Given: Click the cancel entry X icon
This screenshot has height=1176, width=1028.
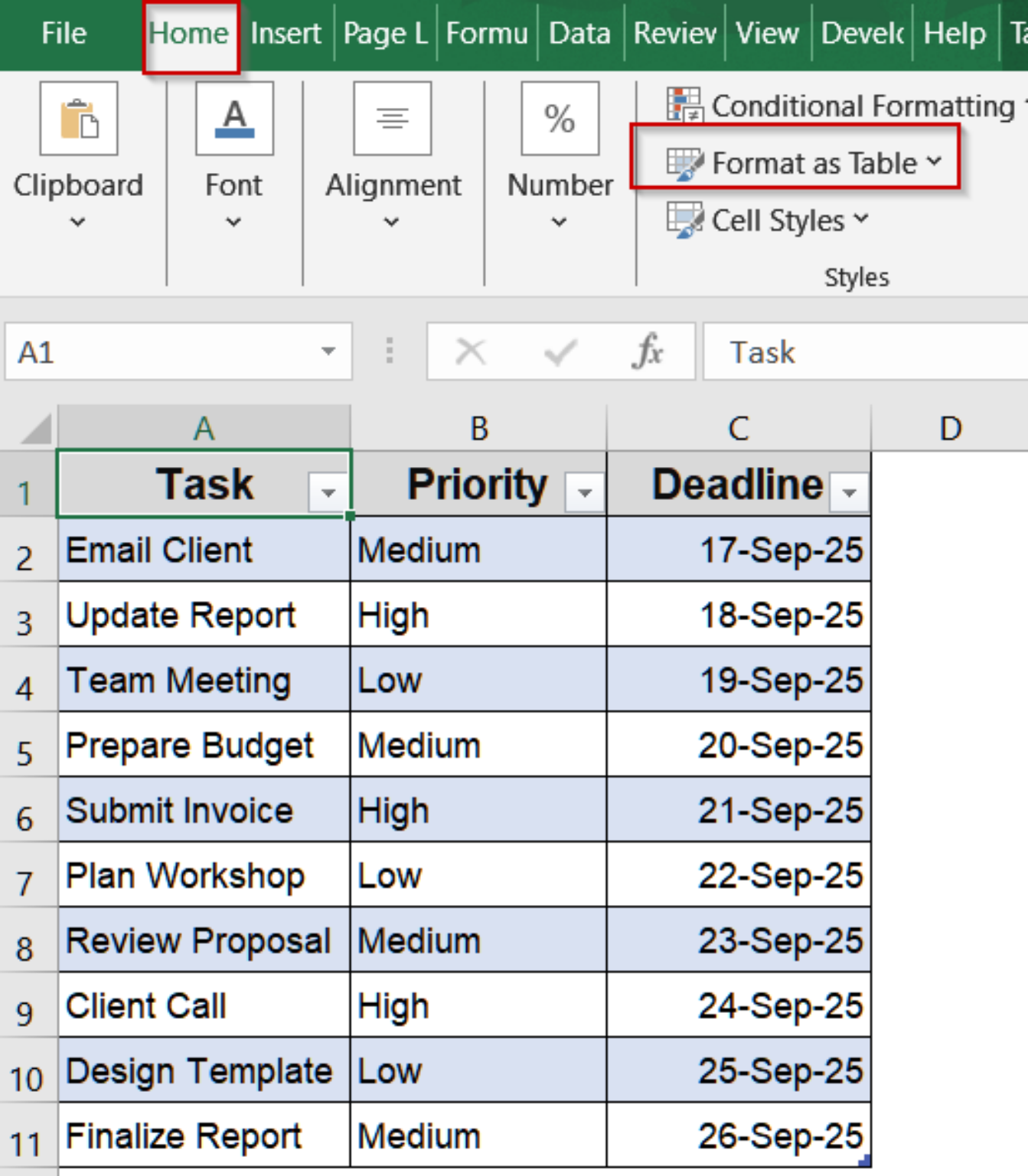Looking at the screenshot, I should pos(470,352).
